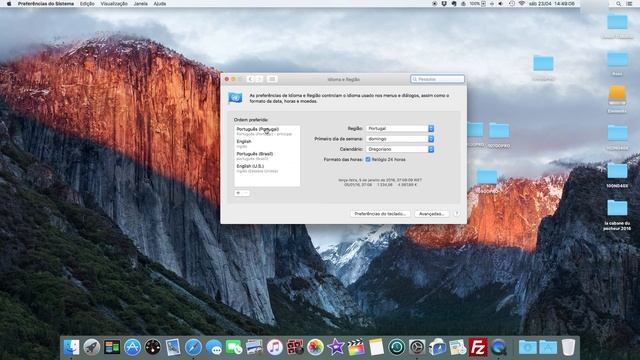The image size is (640, 360).
Task: Open the Mail stamp icon in dock
Action: [x=173, y=347]
